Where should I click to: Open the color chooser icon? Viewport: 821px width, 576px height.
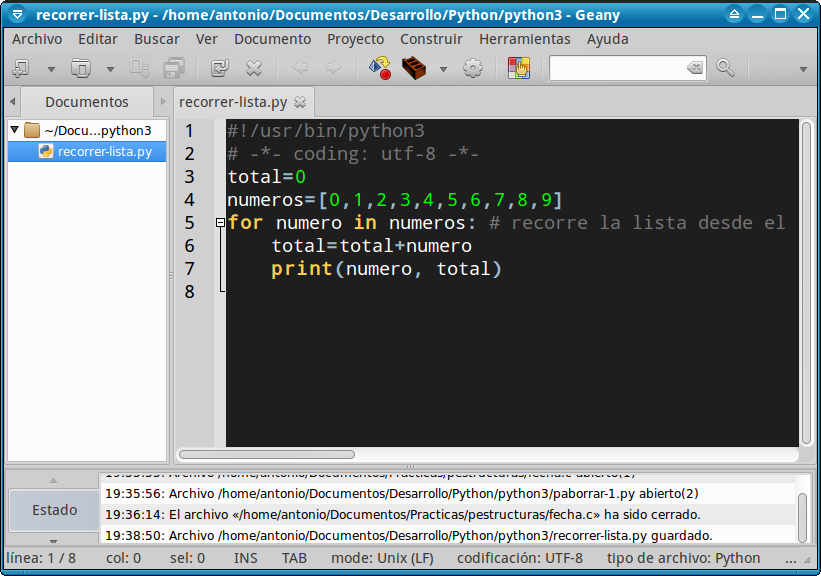(519, 68)
